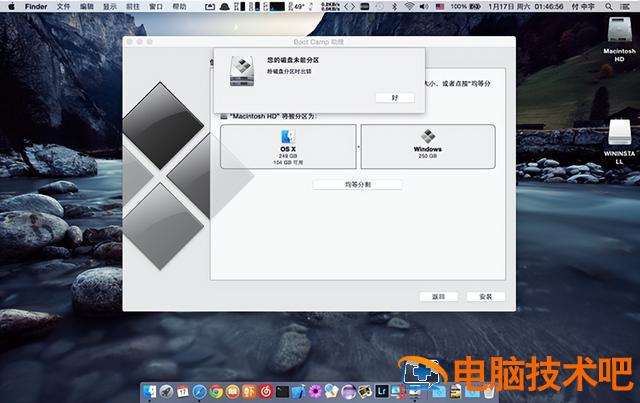Open the 窗口 menu
The width and height of the screenshot is (640, 403).
click(156, 7)
